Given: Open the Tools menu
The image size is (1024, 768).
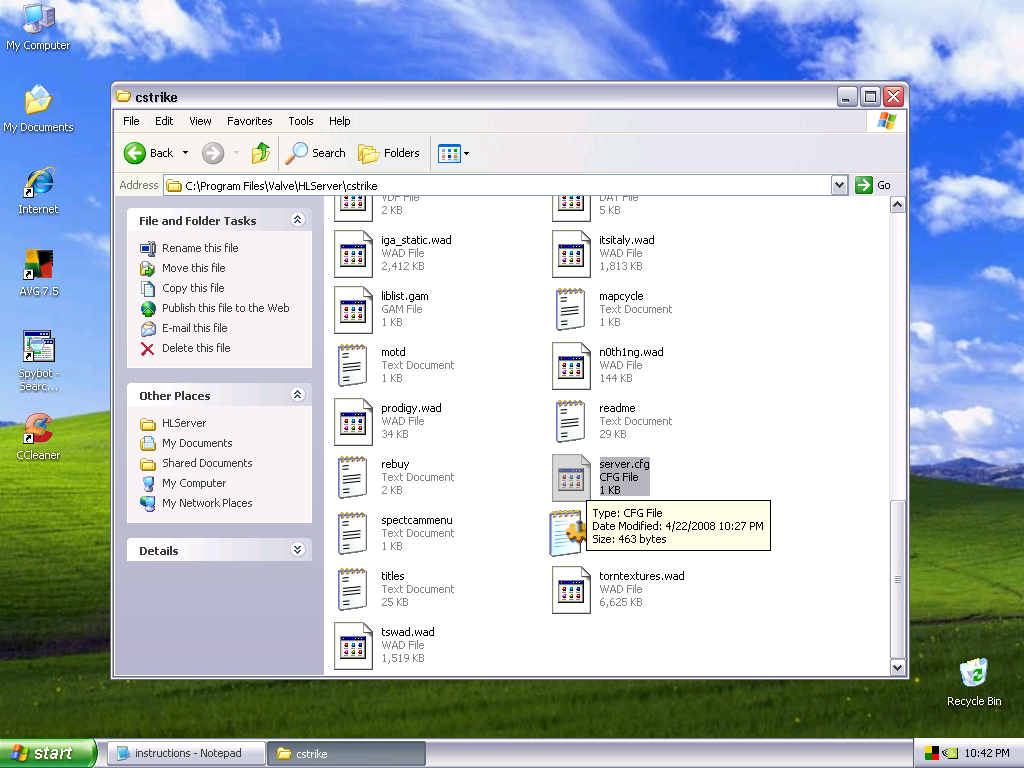Looking at the screenshot, I should click(300, 121).
